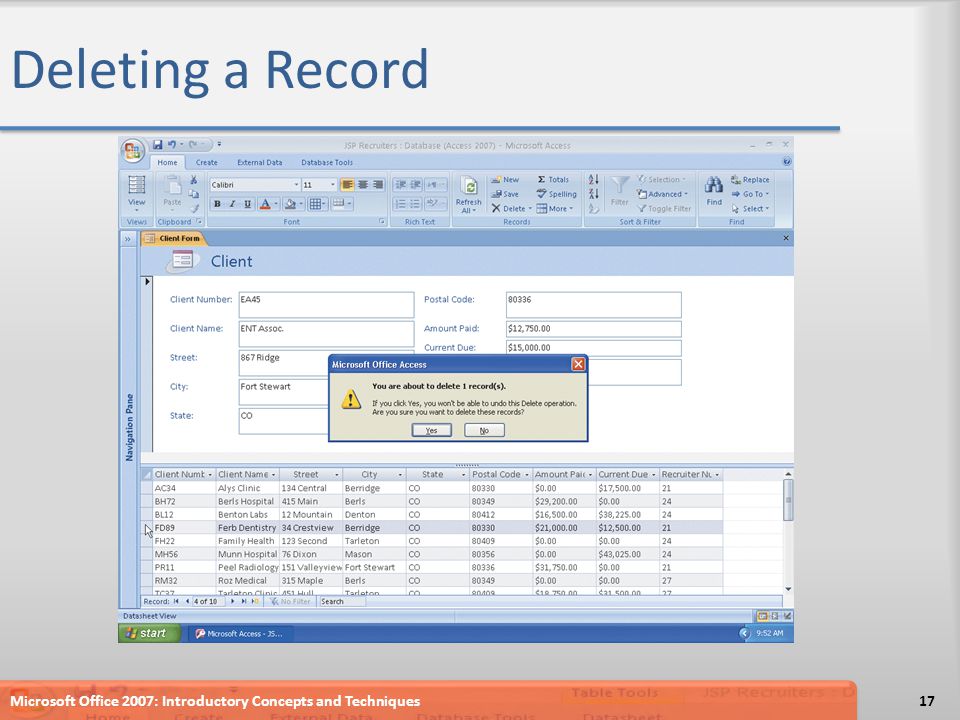Create new blank record from navigator
The width and height of the screenshot is (960, 720).
tap(254, 601)
